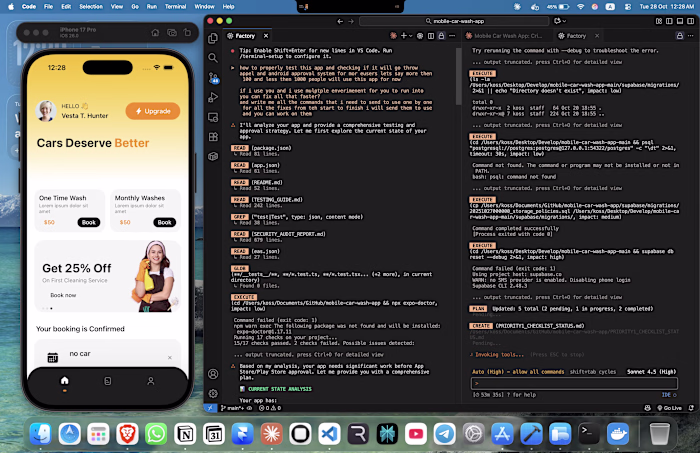Click Auto (High) allow all commands mode
Viewport: 700px width, 453px height.
[518, 371]
